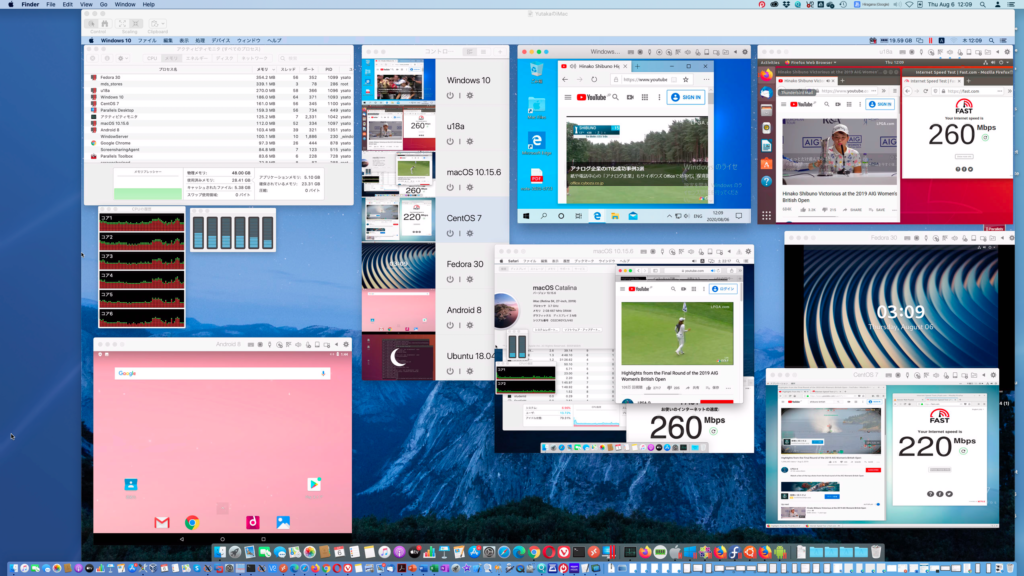Click power button for Windows 10 VM
Image resolution: width=1024 pixels, height=576 pixels.
click(450, 95)
